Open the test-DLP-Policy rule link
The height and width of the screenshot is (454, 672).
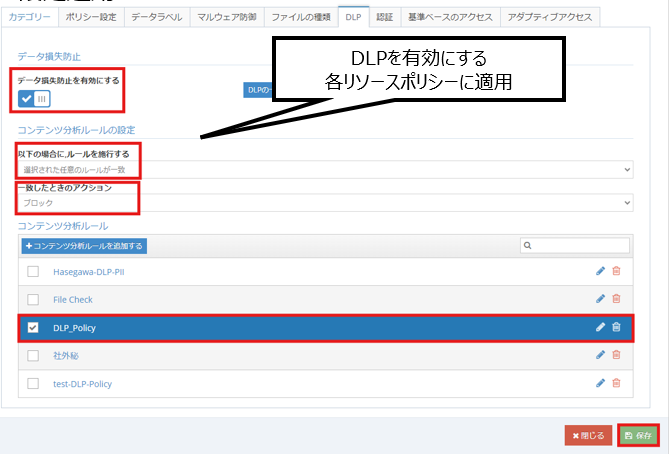[x=82, y=384]
